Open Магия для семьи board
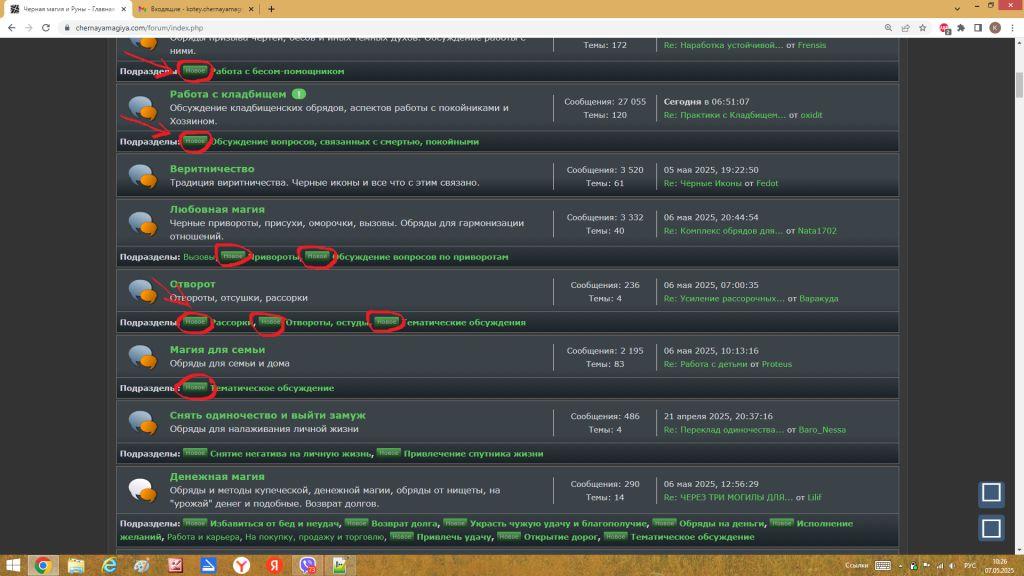The image size is (1024, 576). (217, 349)
